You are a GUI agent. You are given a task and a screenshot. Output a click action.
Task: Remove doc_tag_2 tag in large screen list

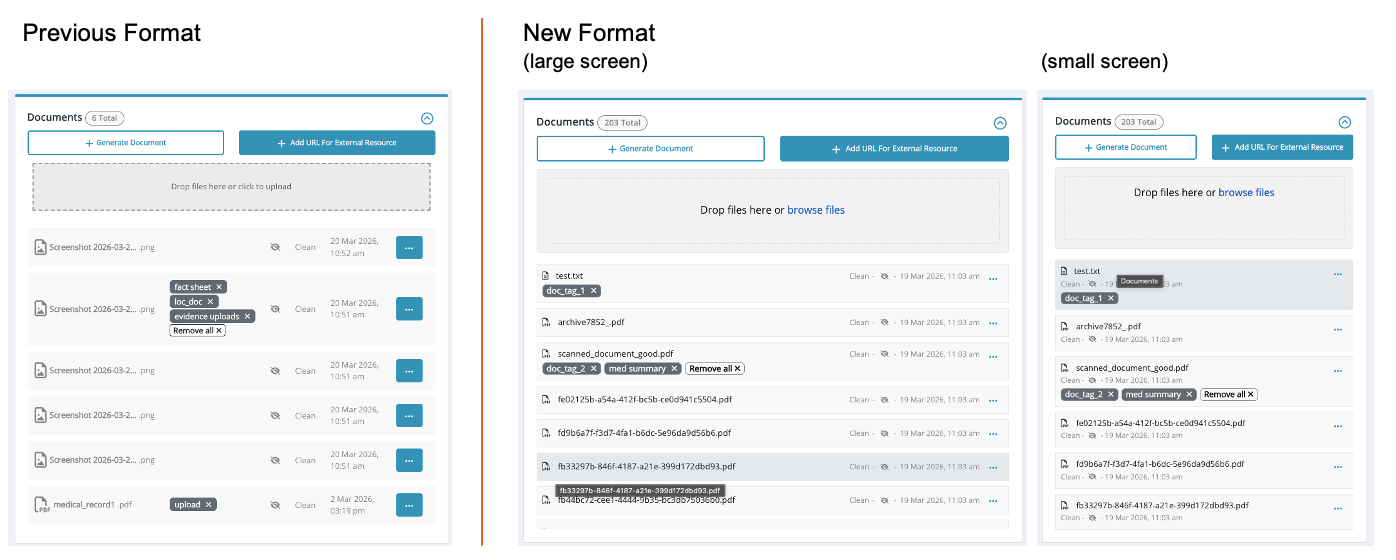click(x=594, y=369)
